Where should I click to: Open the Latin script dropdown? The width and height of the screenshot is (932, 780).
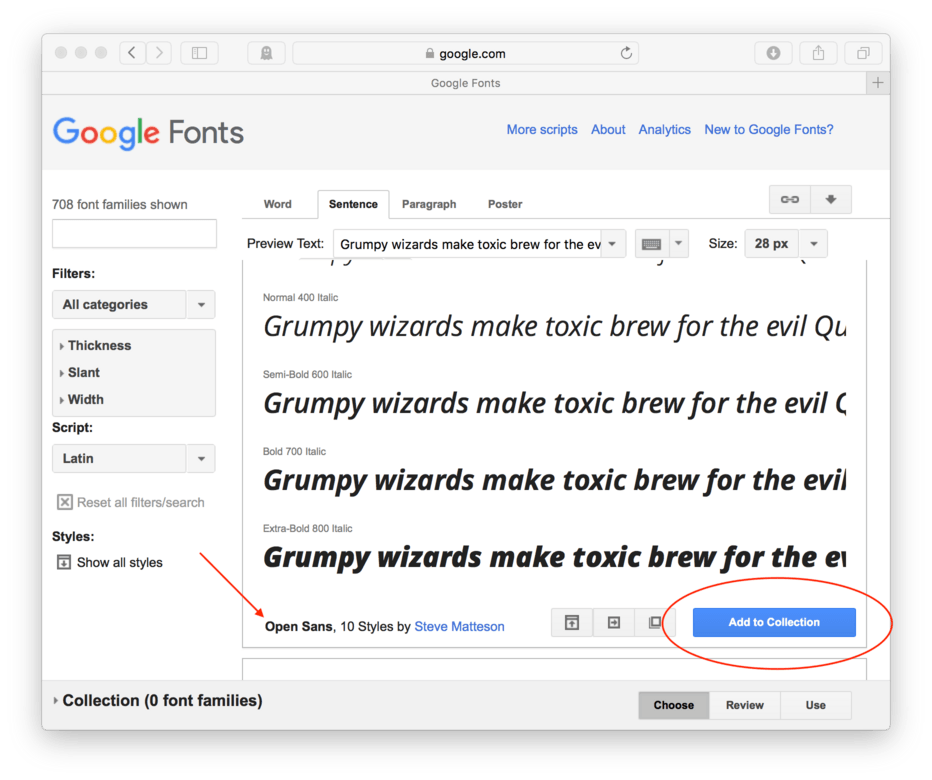pyautogui.click(x=134, y=458)
